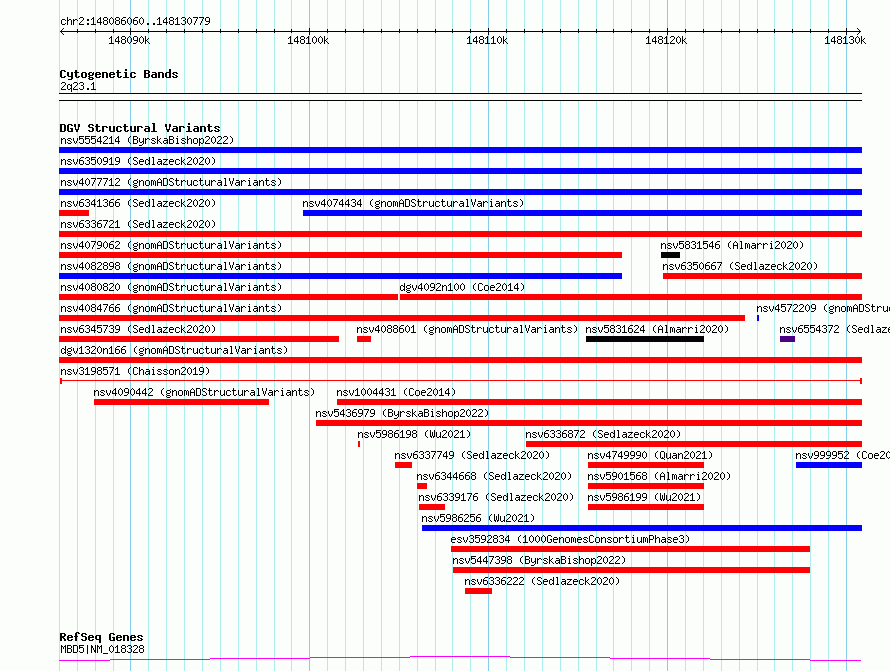
Task: Select the nsv6344668 (Sedlazeck2020) label
Action: [x=494, y=476]
